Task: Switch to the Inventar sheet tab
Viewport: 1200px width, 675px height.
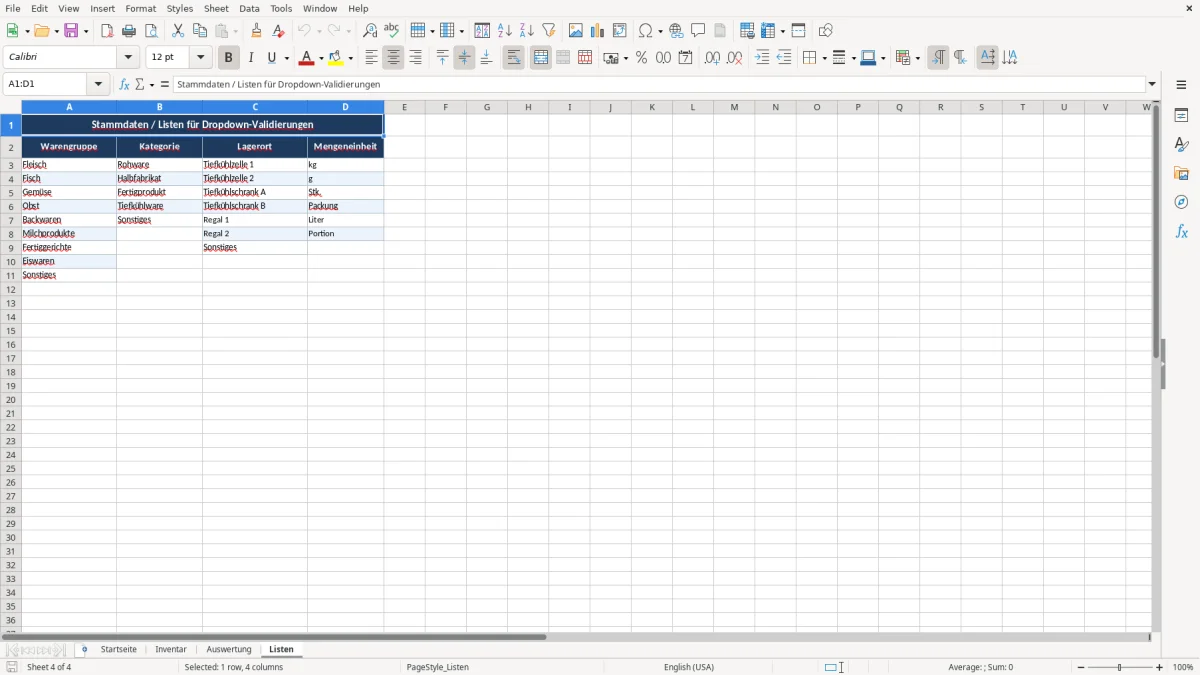Action: tap(171, 649)
